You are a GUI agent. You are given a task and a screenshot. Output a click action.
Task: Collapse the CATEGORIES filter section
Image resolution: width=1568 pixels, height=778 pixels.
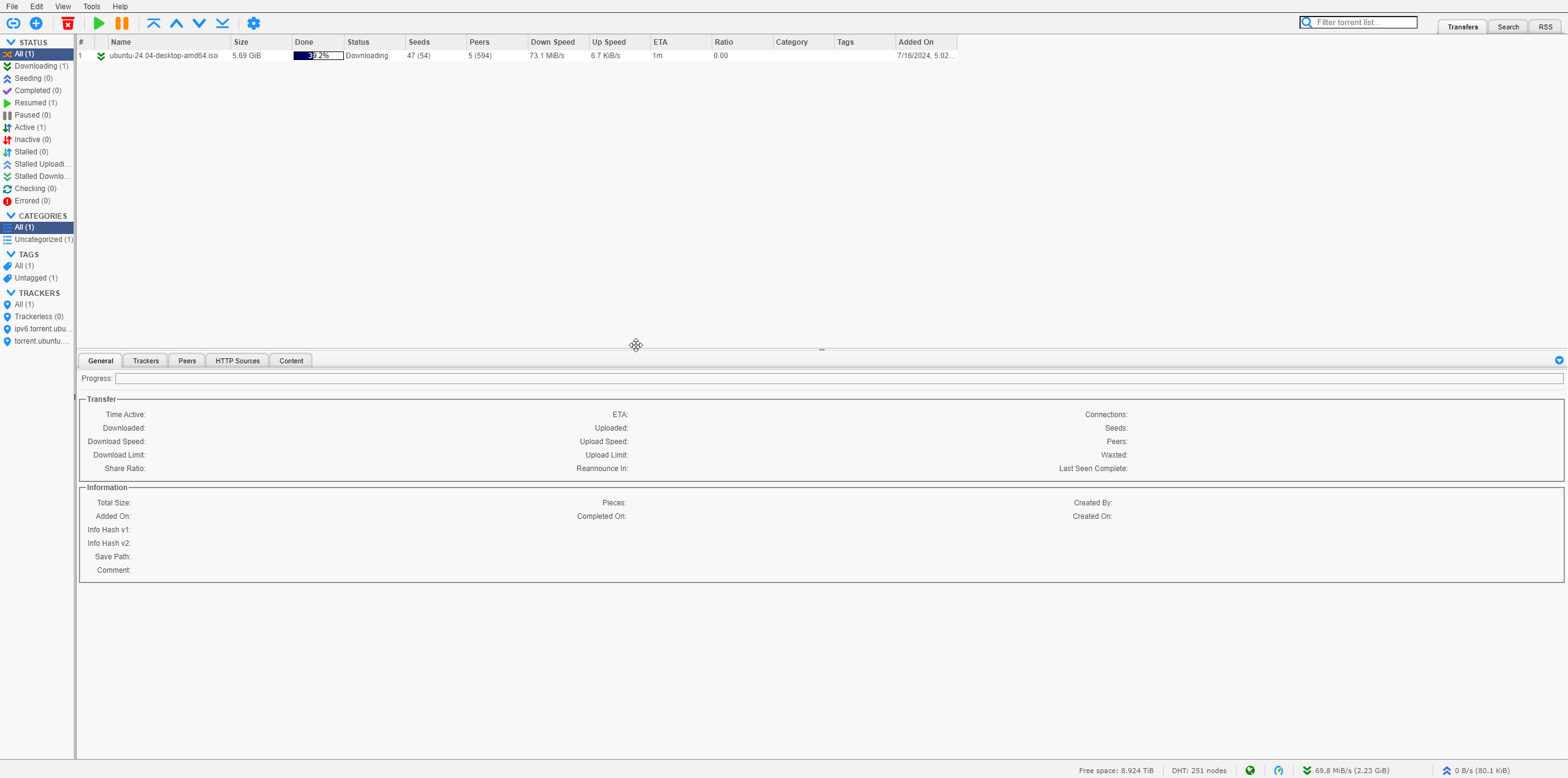[x=11, y=216]
